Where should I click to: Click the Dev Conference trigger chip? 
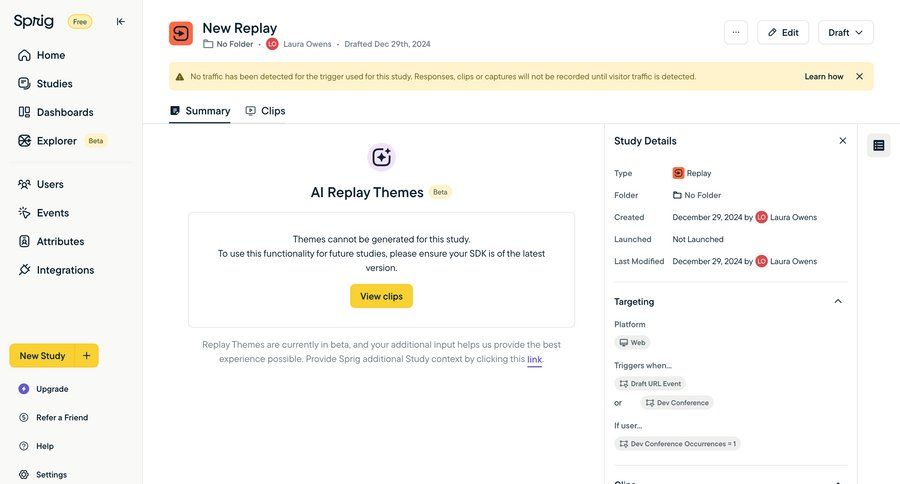point(677,403)
